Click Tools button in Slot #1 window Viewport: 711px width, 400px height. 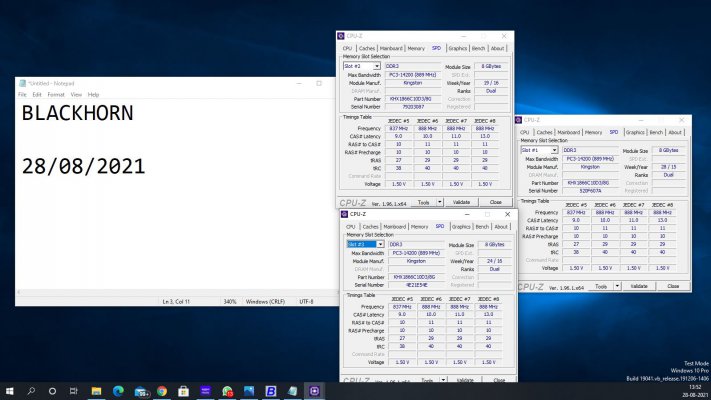pos(601,286)
